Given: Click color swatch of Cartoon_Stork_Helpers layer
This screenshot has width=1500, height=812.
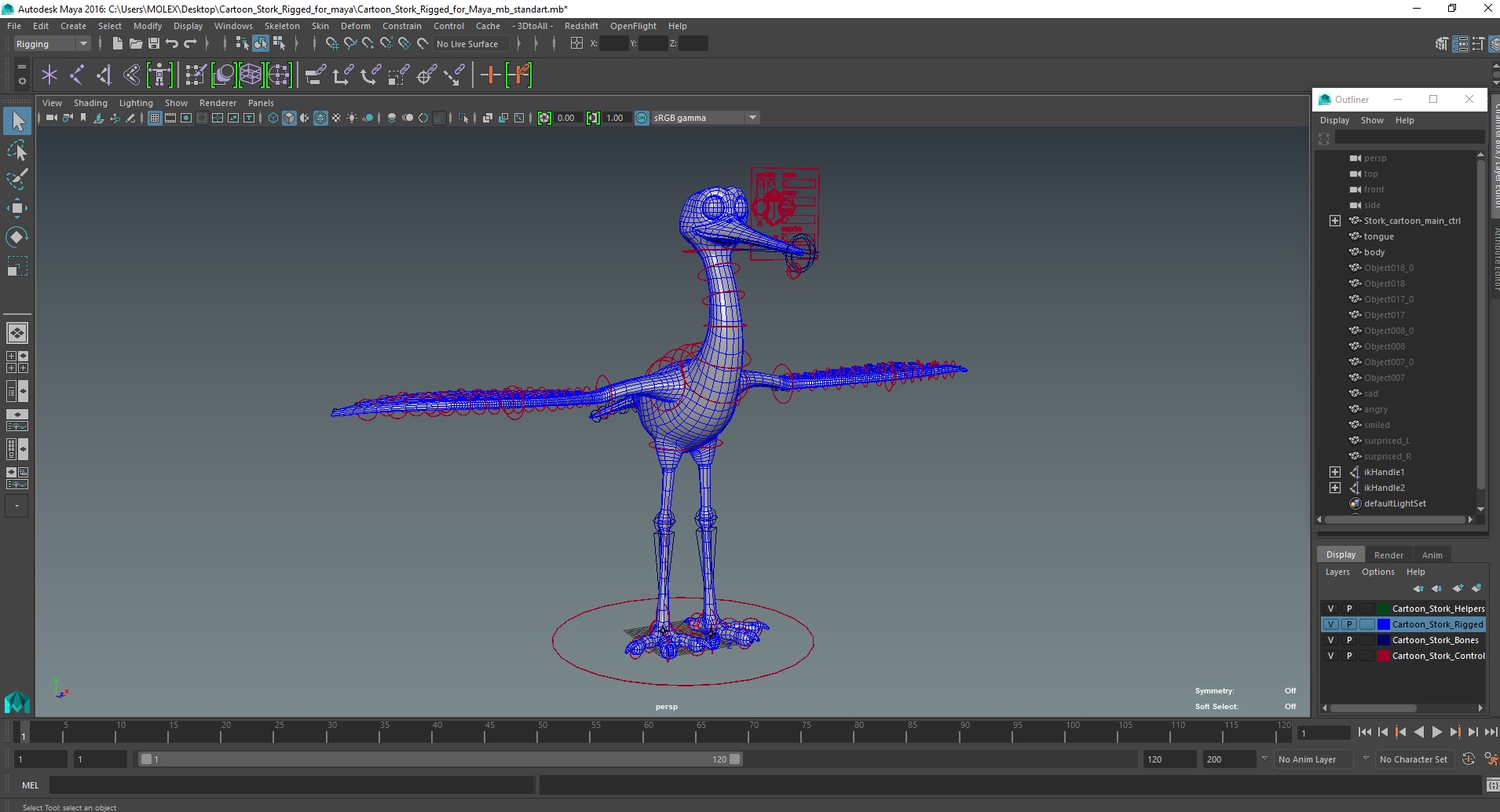Looking at the screenshot, I should tap(1384, 609).
